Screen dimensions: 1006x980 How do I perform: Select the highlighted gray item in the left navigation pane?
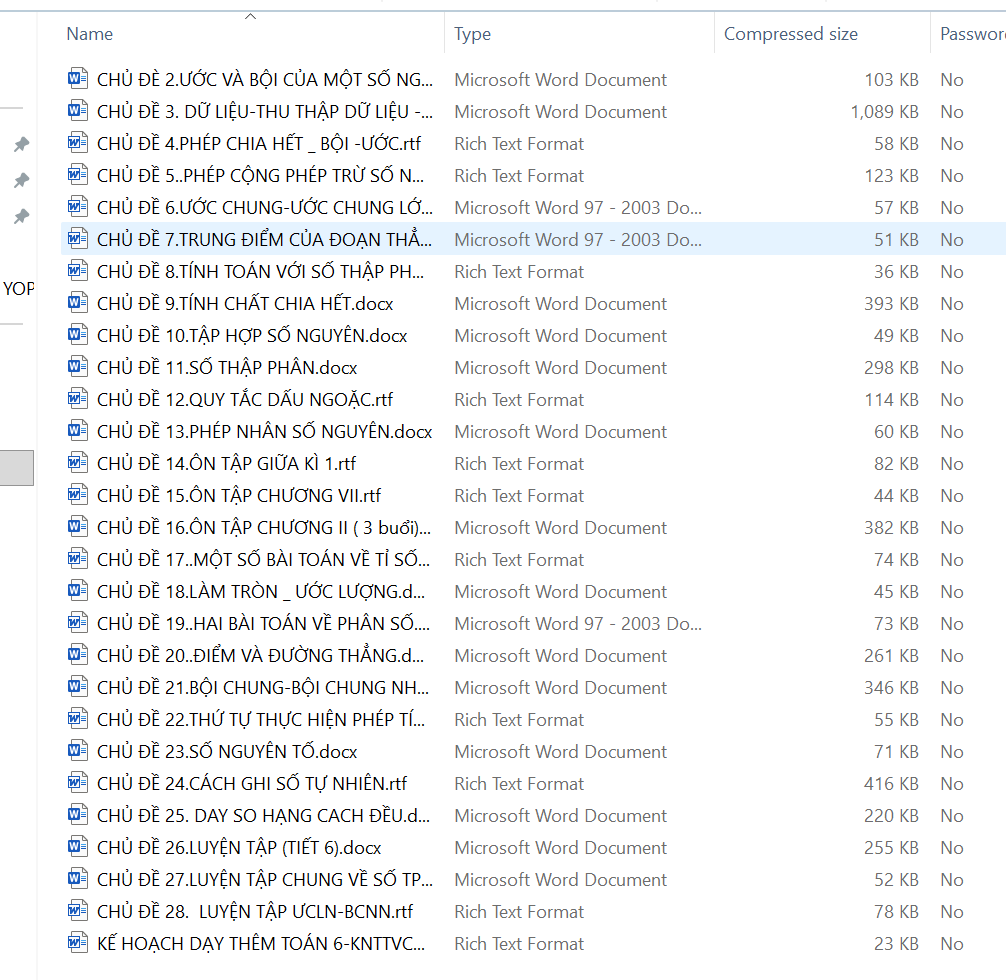click(x=17, y=468)
